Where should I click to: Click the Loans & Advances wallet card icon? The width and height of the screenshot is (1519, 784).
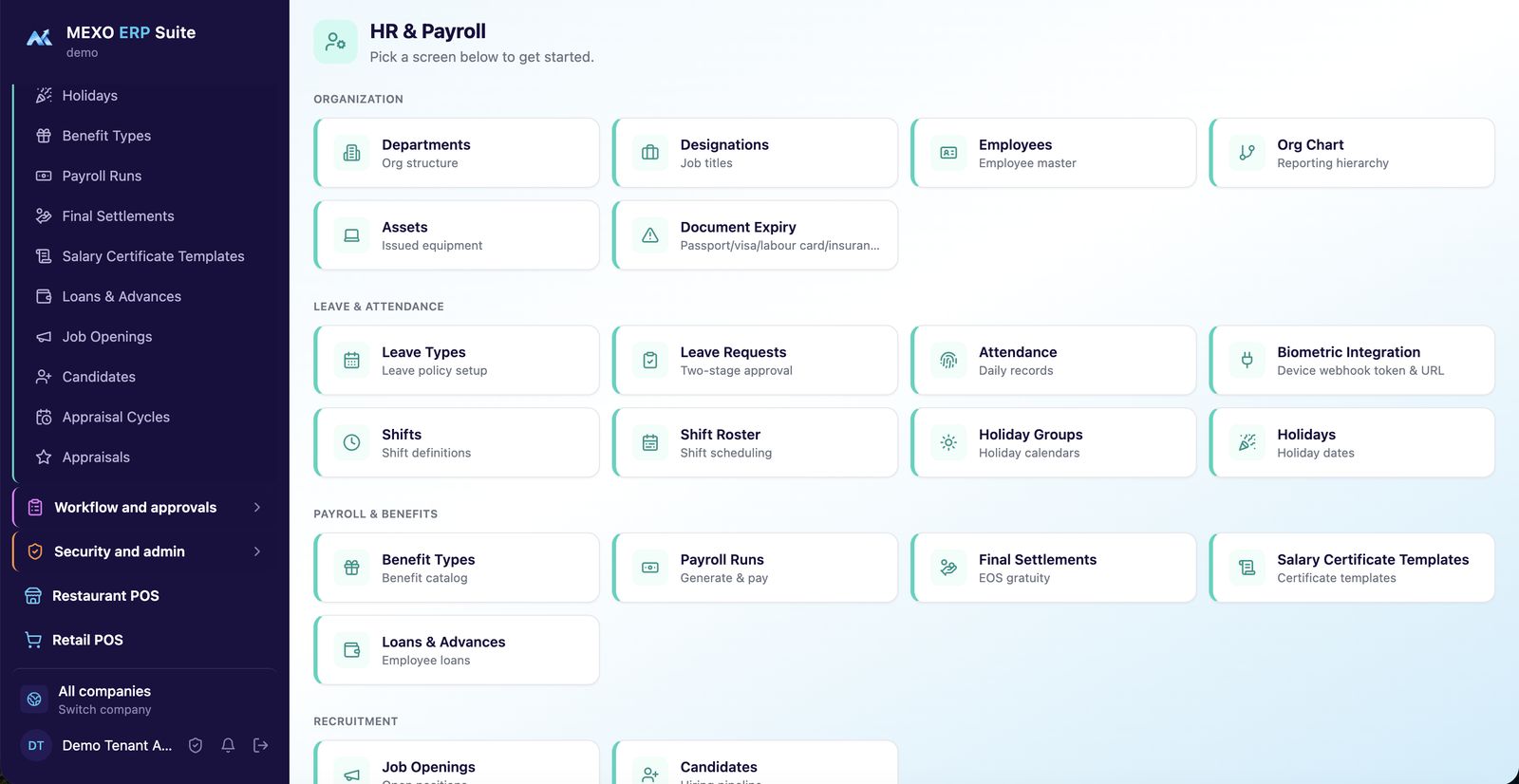click(x=351, y=650)
